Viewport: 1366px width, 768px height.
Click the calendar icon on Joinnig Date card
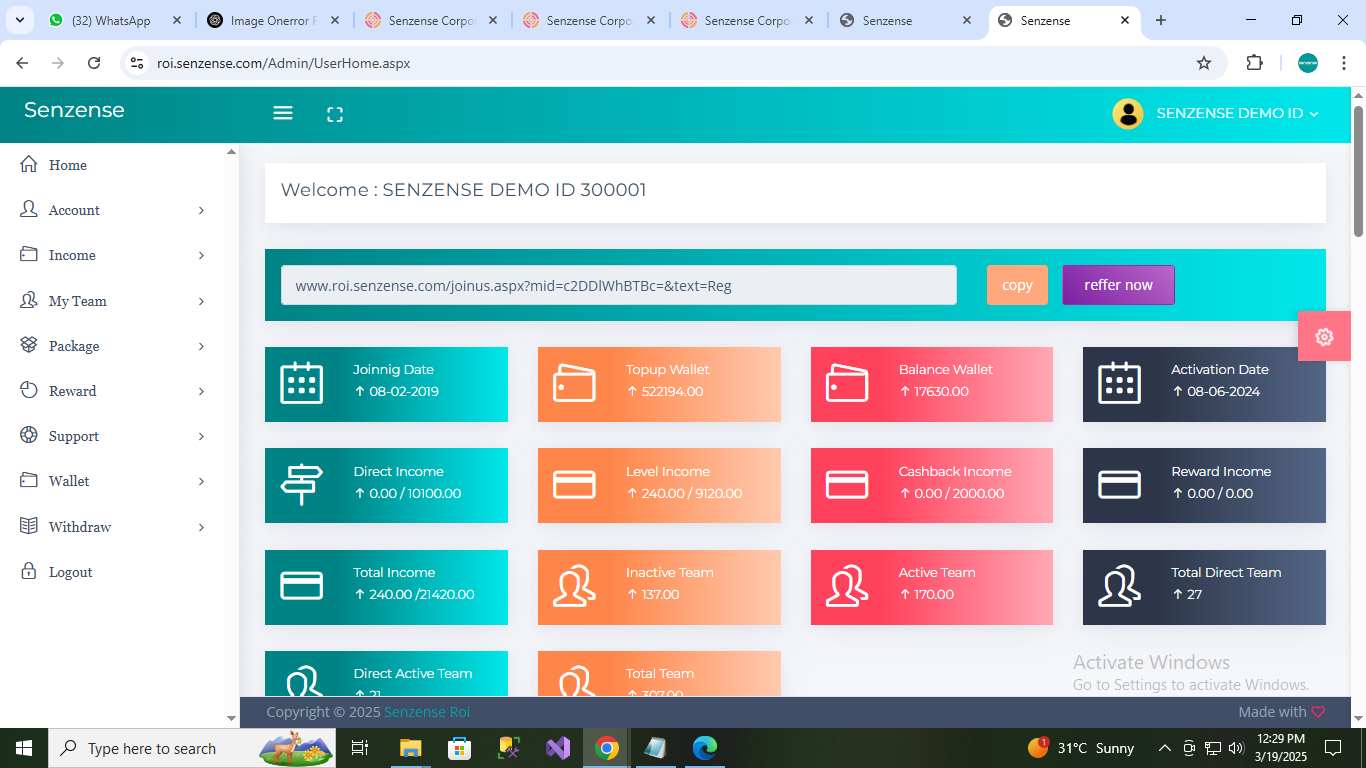click(301, 383)
